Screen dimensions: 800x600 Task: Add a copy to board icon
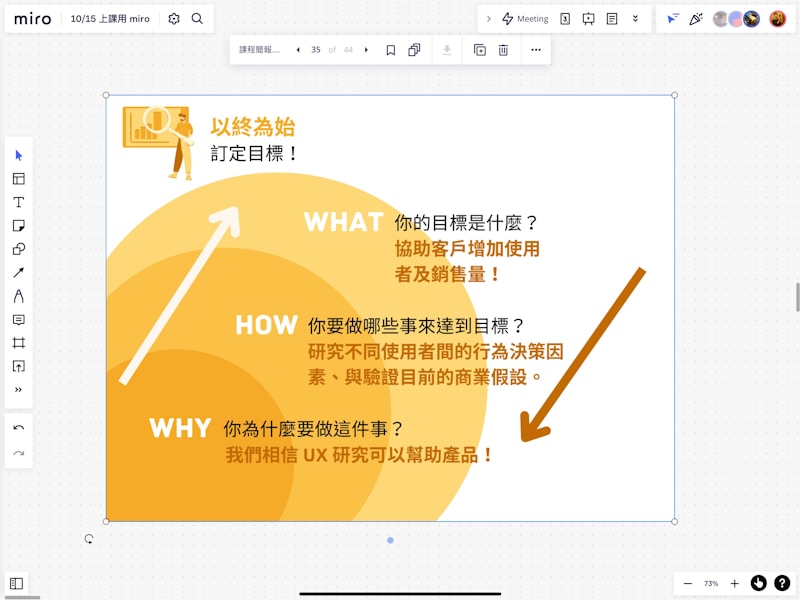[x=480, y=49]
